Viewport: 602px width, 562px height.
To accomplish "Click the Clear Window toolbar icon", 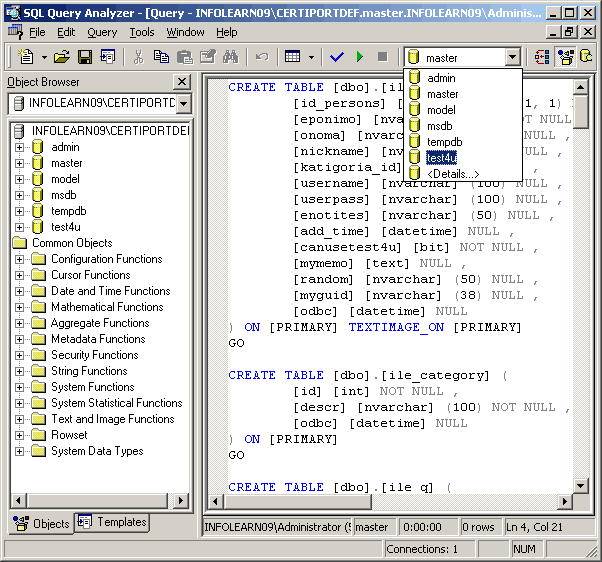I will click(208, 57).
